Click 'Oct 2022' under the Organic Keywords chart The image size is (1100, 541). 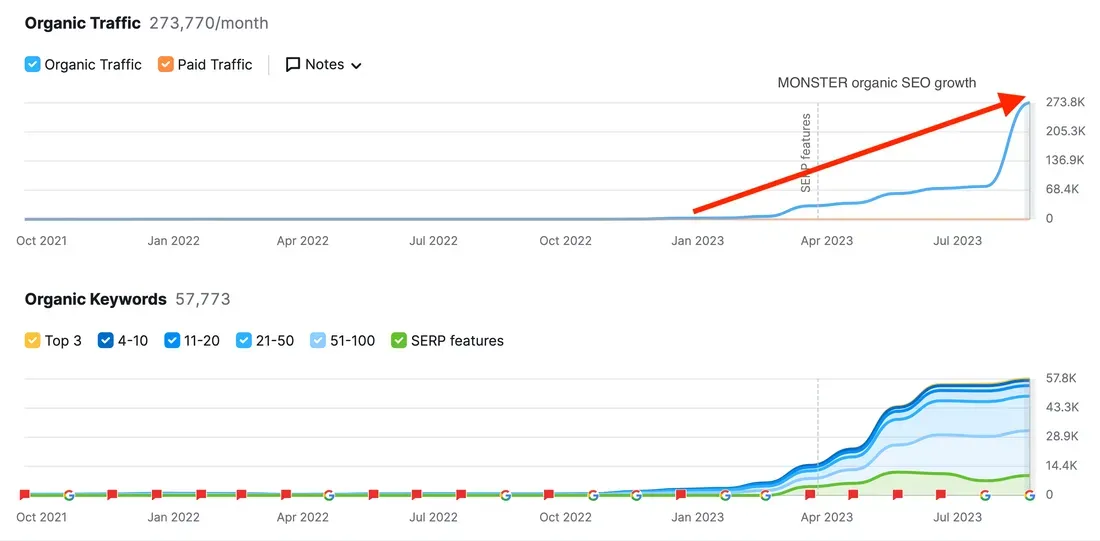565,517
